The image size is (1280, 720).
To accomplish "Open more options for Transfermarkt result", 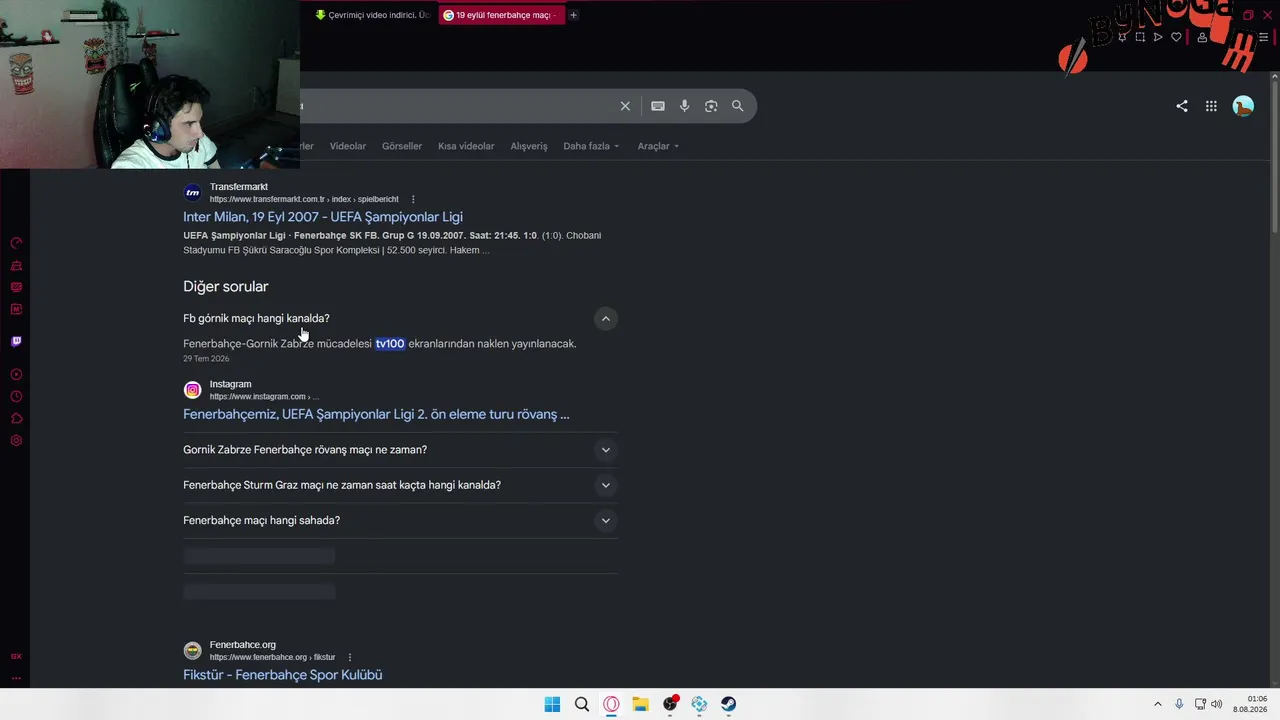I will click(x=412, y=199).
